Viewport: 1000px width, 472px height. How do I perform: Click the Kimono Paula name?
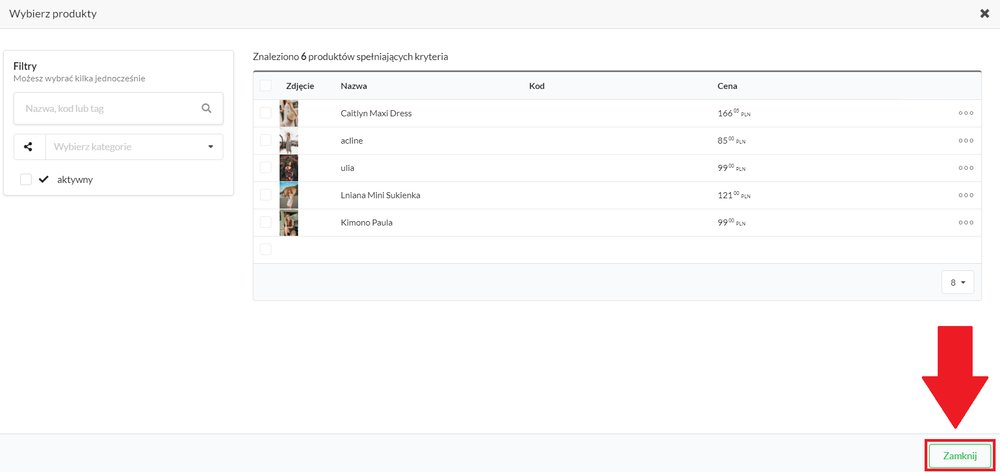(x=366, y=223)
